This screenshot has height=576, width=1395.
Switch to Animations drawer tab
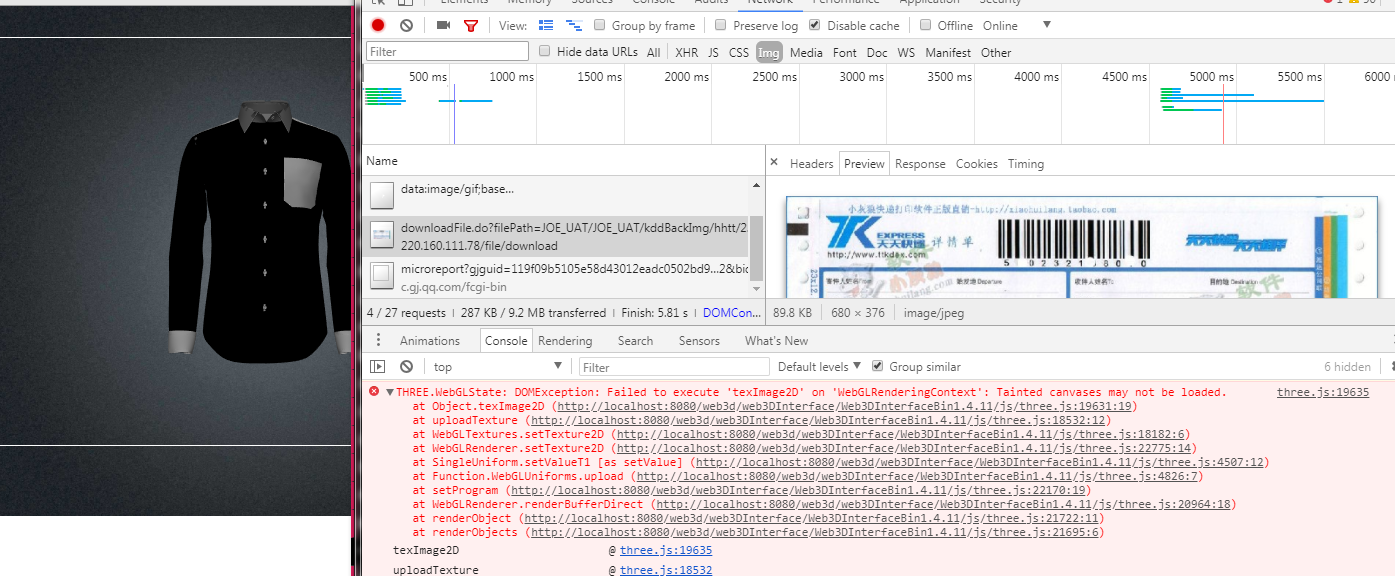[x=430, y=341]
